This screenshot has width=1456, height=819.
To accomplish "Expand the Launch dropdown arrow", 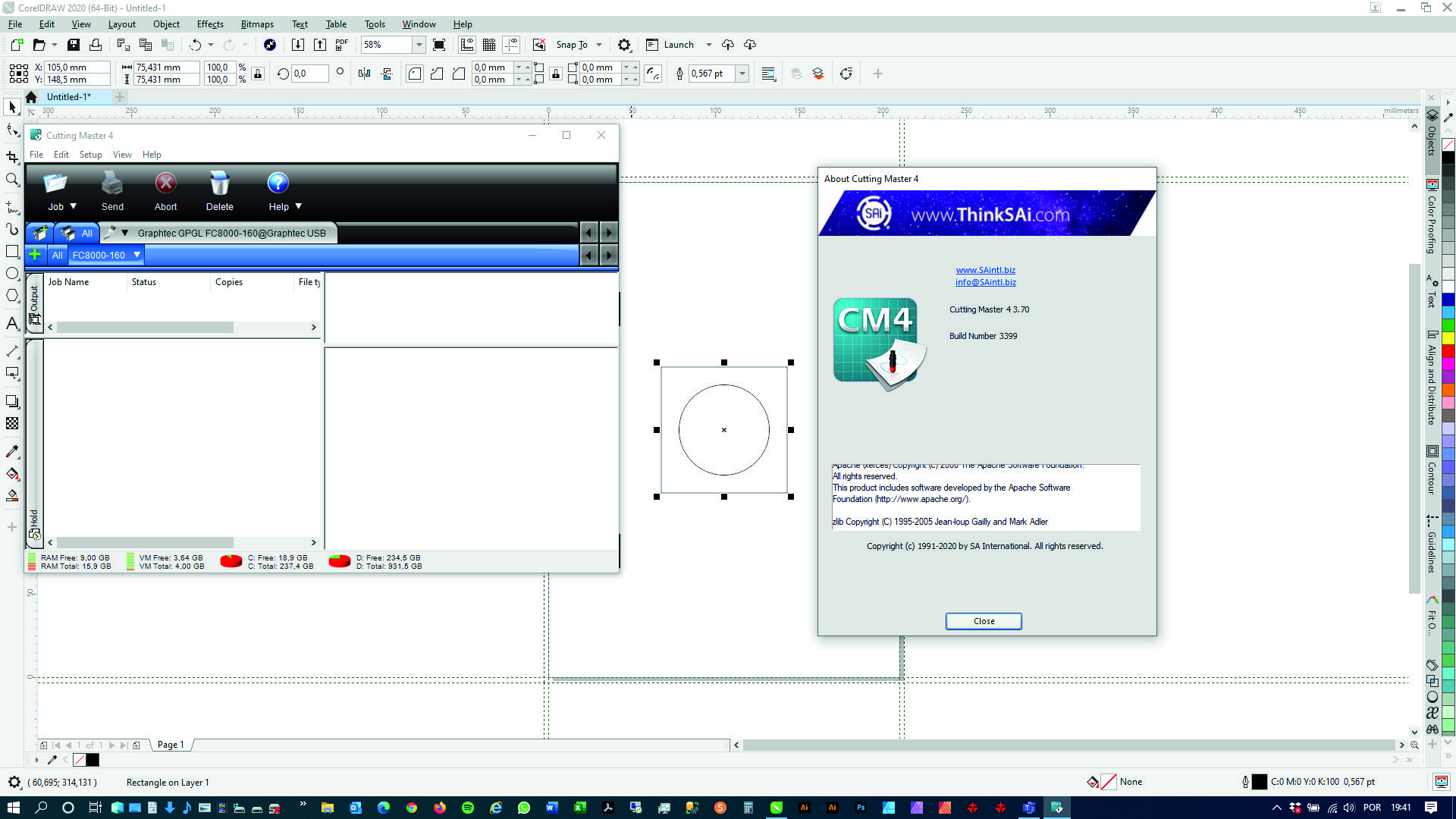I will tap(709, 45).
